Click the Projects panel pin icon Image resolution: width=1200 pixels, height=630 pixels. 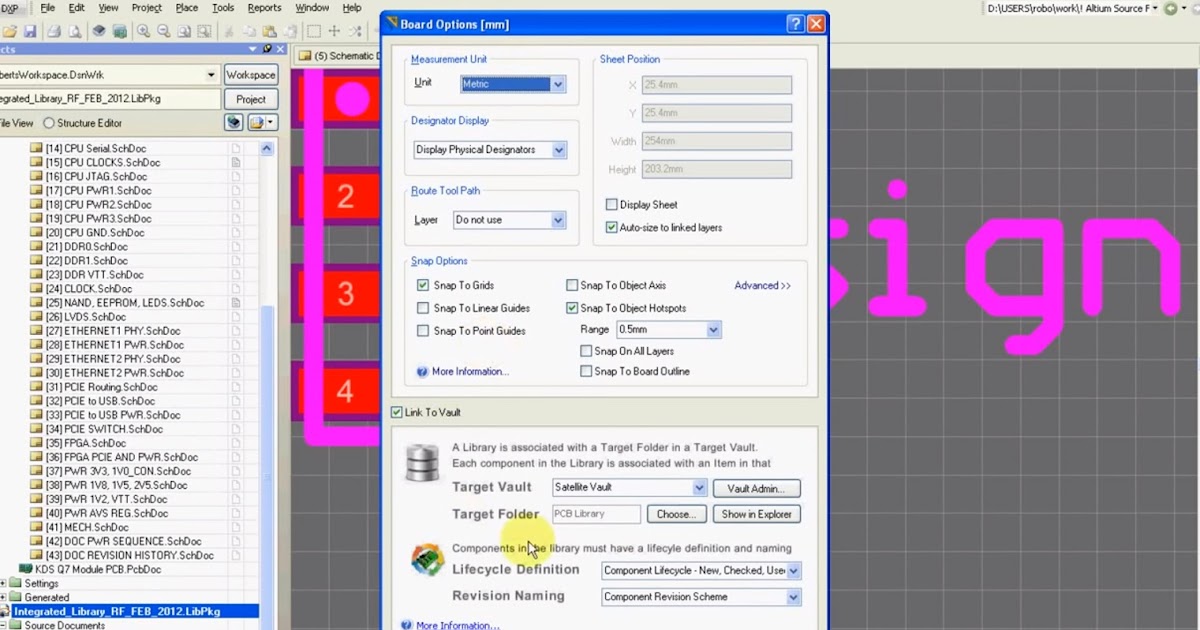[x=267, y=49]
